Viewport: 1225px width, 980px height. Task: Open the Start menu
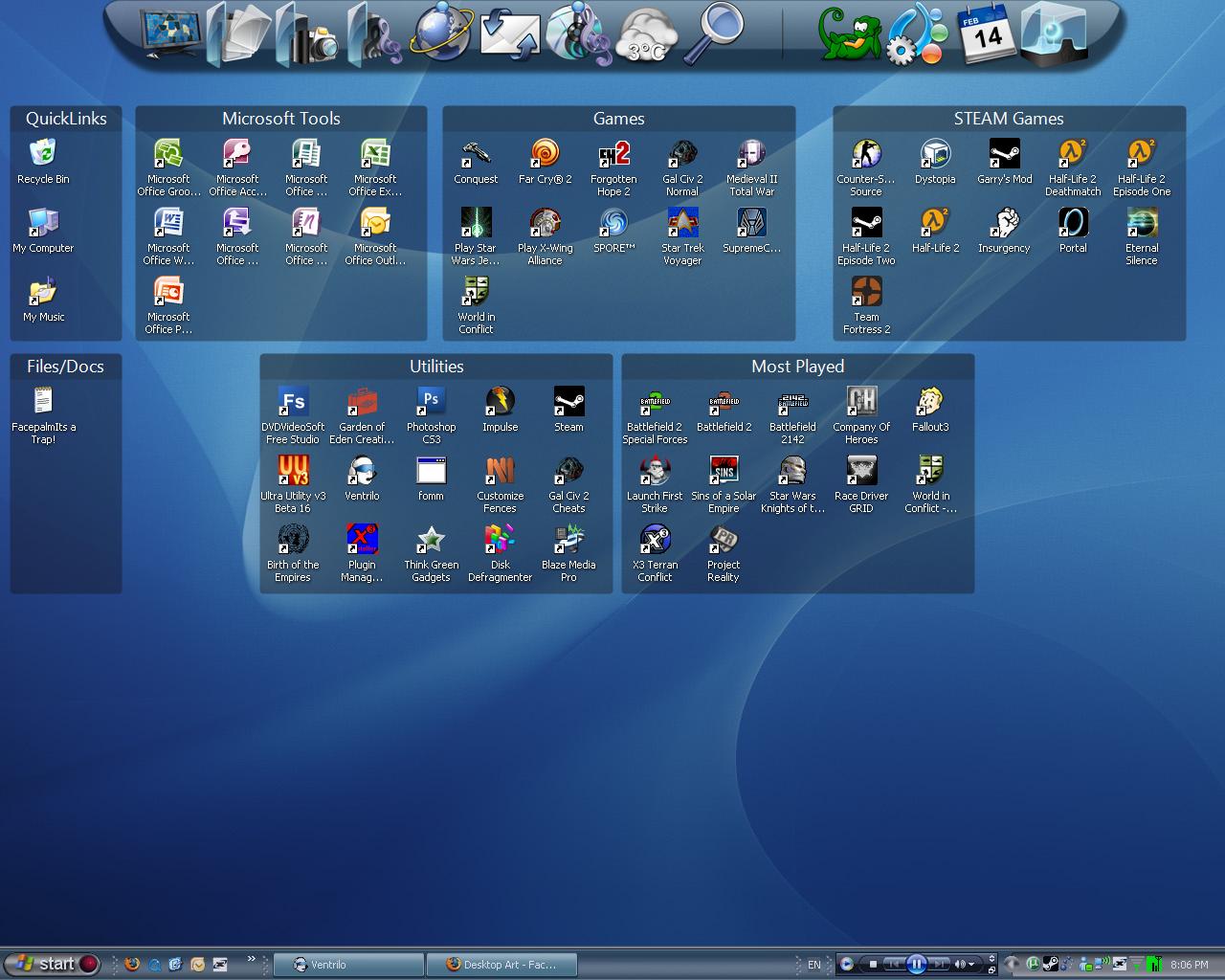[x=53, y=964]
